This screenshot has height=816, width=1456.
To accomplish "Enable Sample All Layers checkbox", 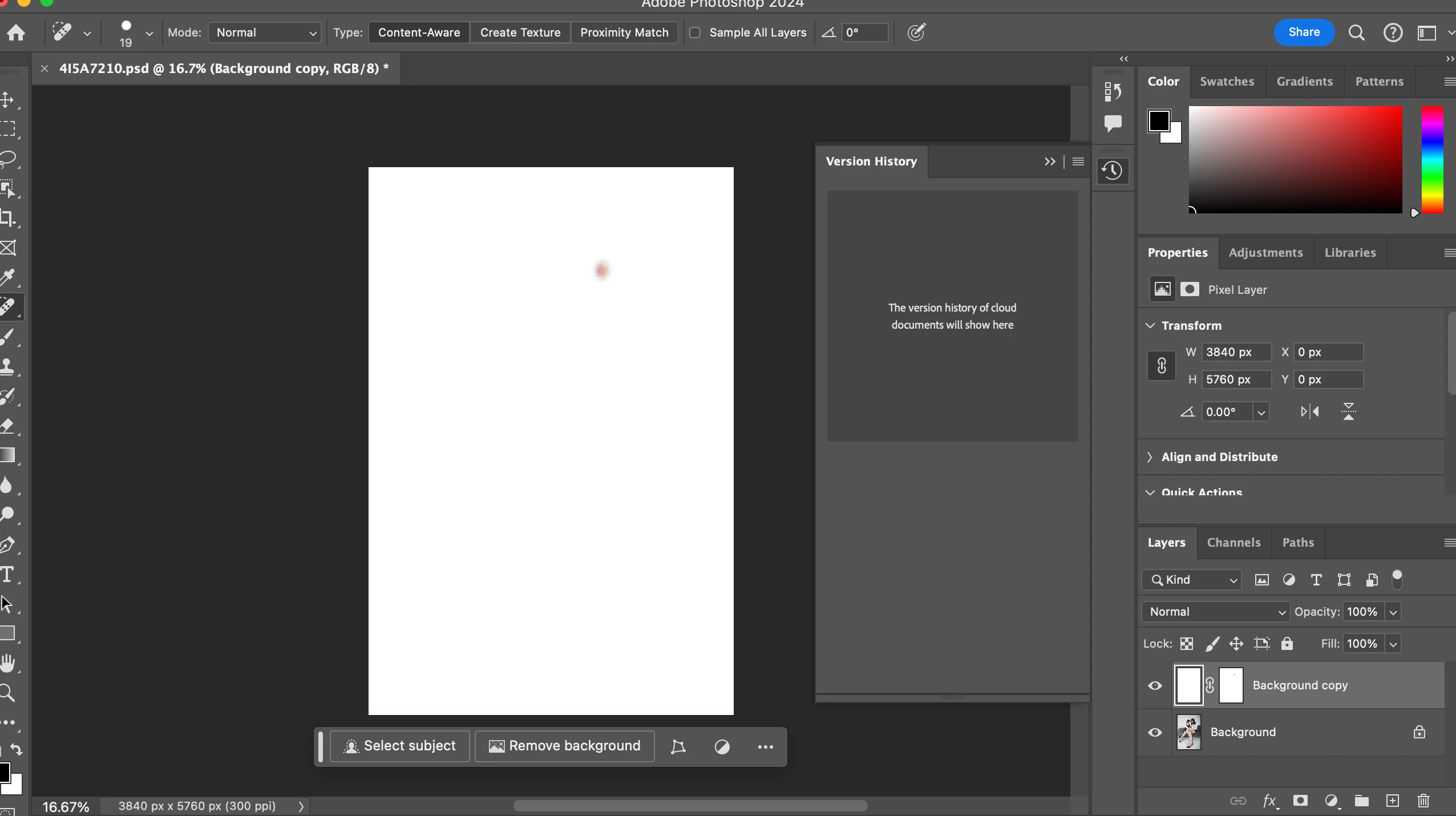I will pos(695,33).
